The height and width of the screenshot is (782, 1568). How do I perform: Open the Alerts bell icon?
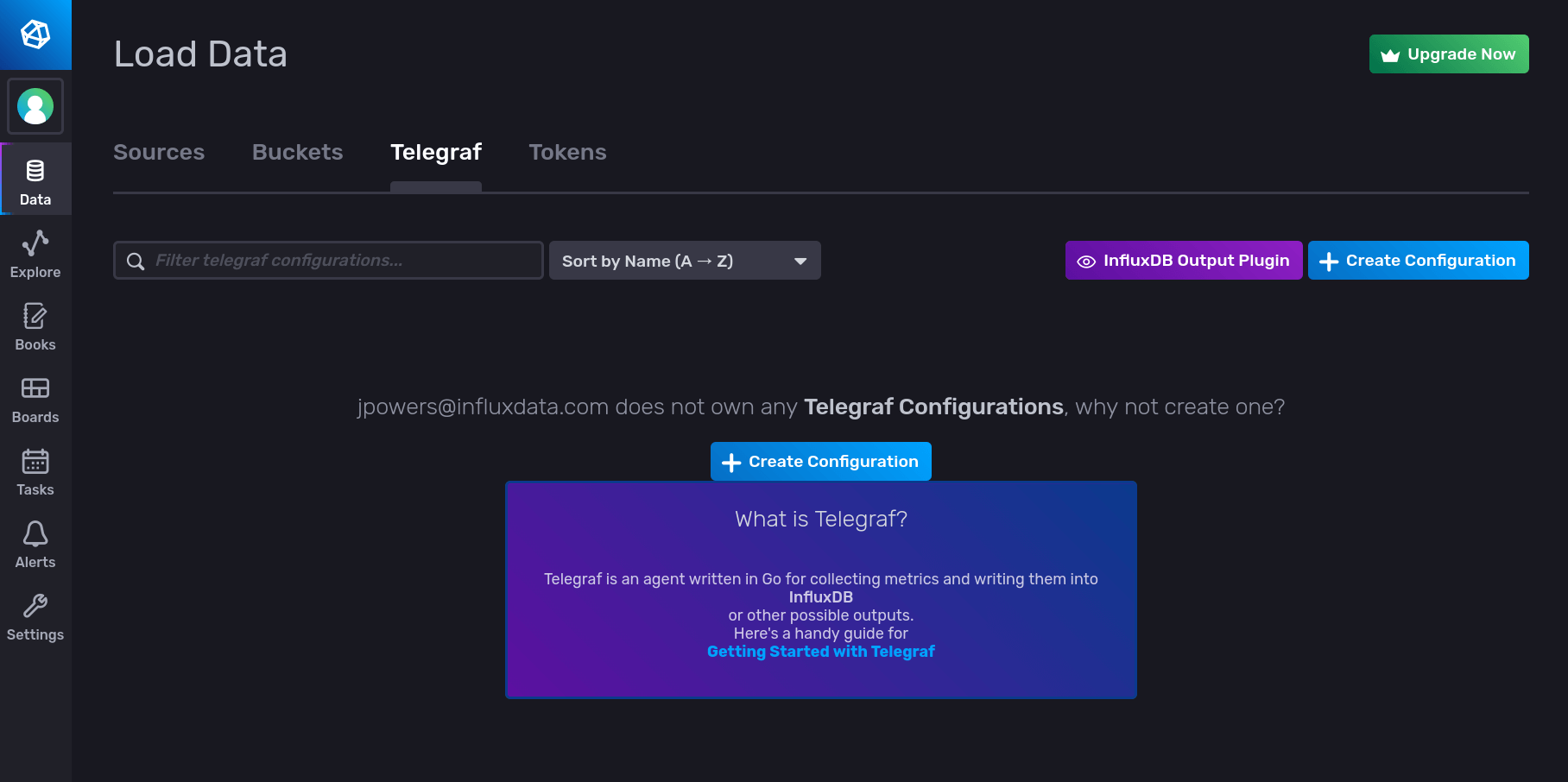(x=35, y=535)
